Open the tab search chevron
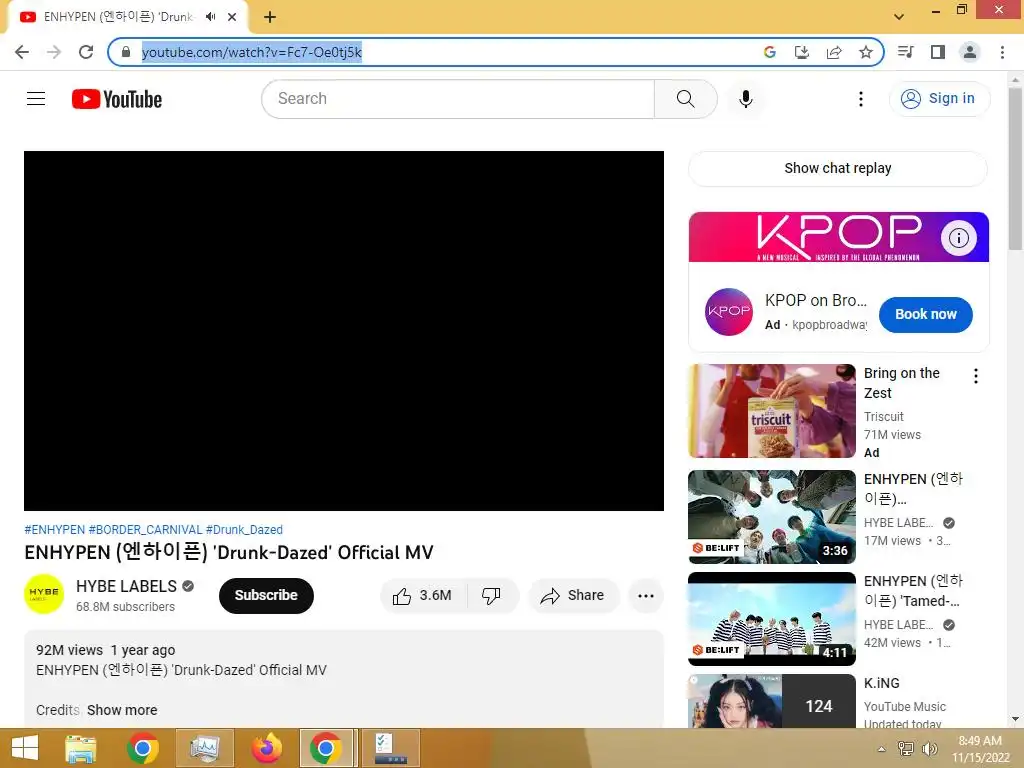Screen dimensions: 1024x768 (899, 17)
